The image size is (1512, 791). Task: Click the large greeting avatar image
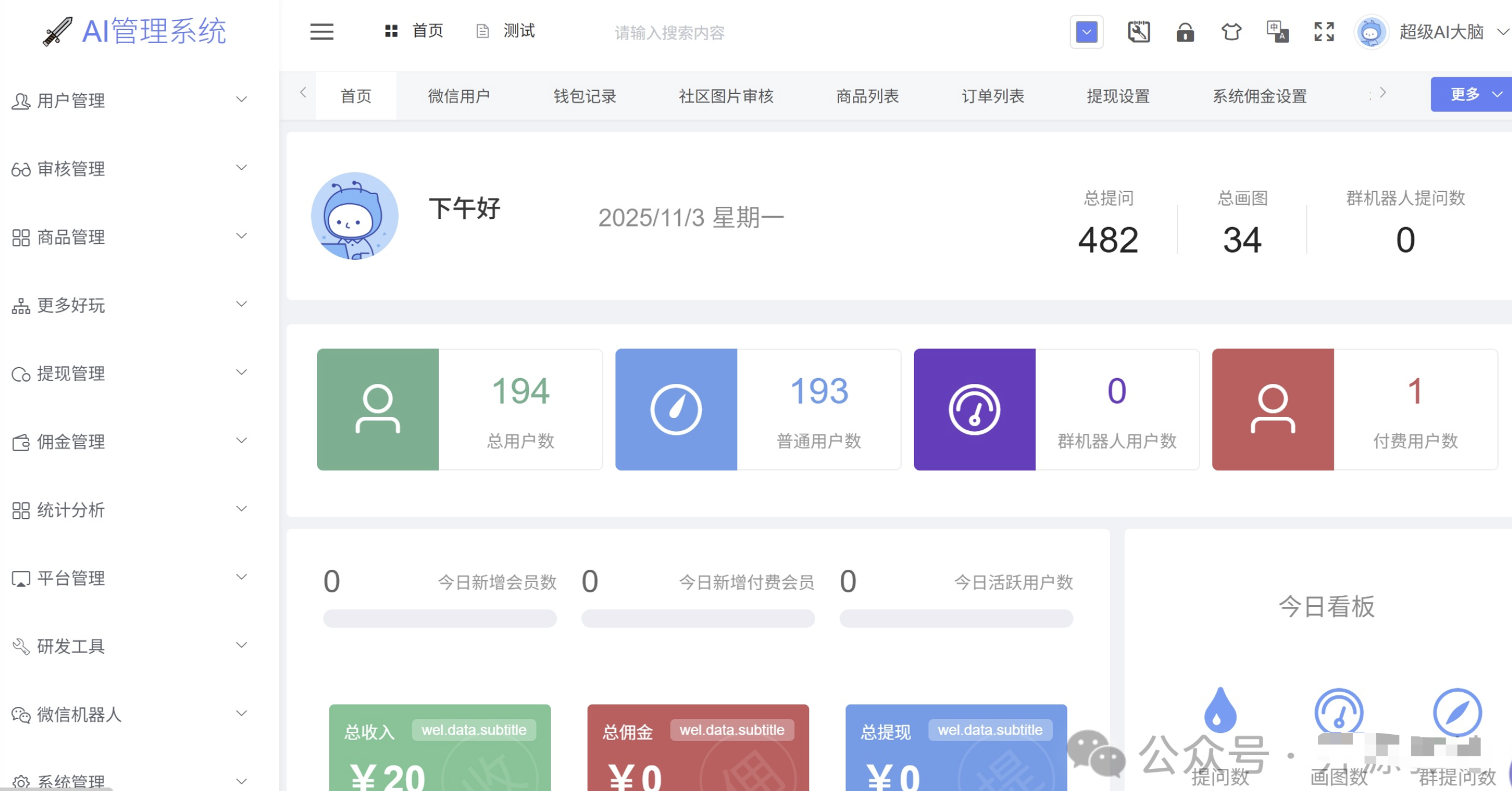click(x=355, y=215)
